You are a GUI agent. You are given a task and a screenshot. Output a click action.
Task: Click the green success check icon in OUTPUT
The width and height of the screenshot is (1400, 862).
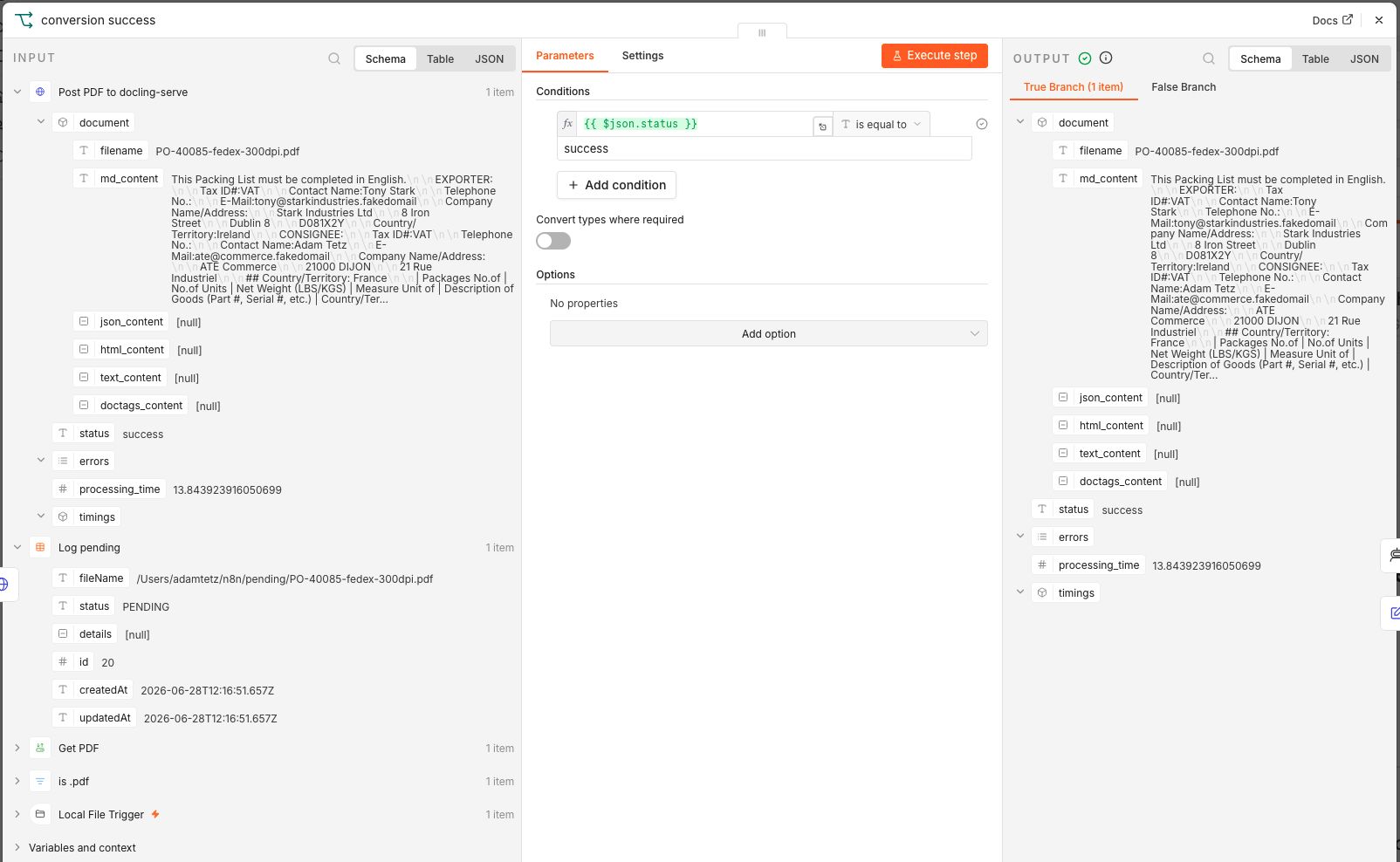[x=1085, y=58]
